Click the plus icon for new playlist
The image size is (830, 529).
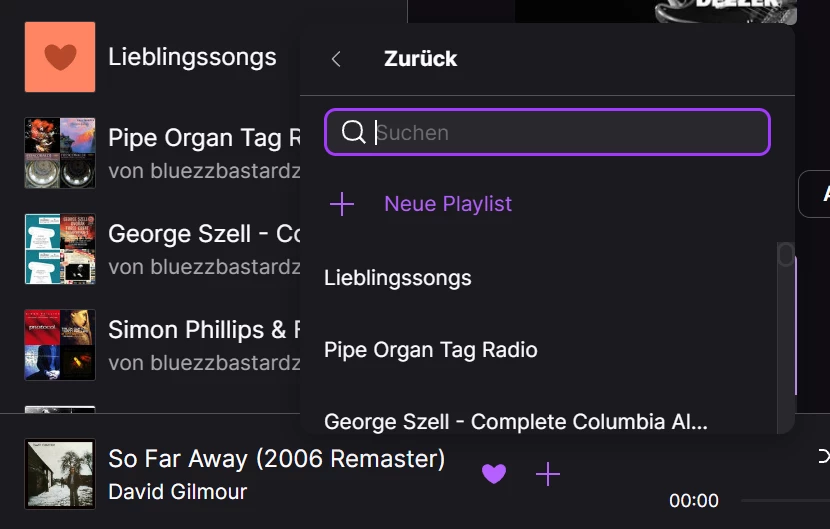click(x=342, y=204)
